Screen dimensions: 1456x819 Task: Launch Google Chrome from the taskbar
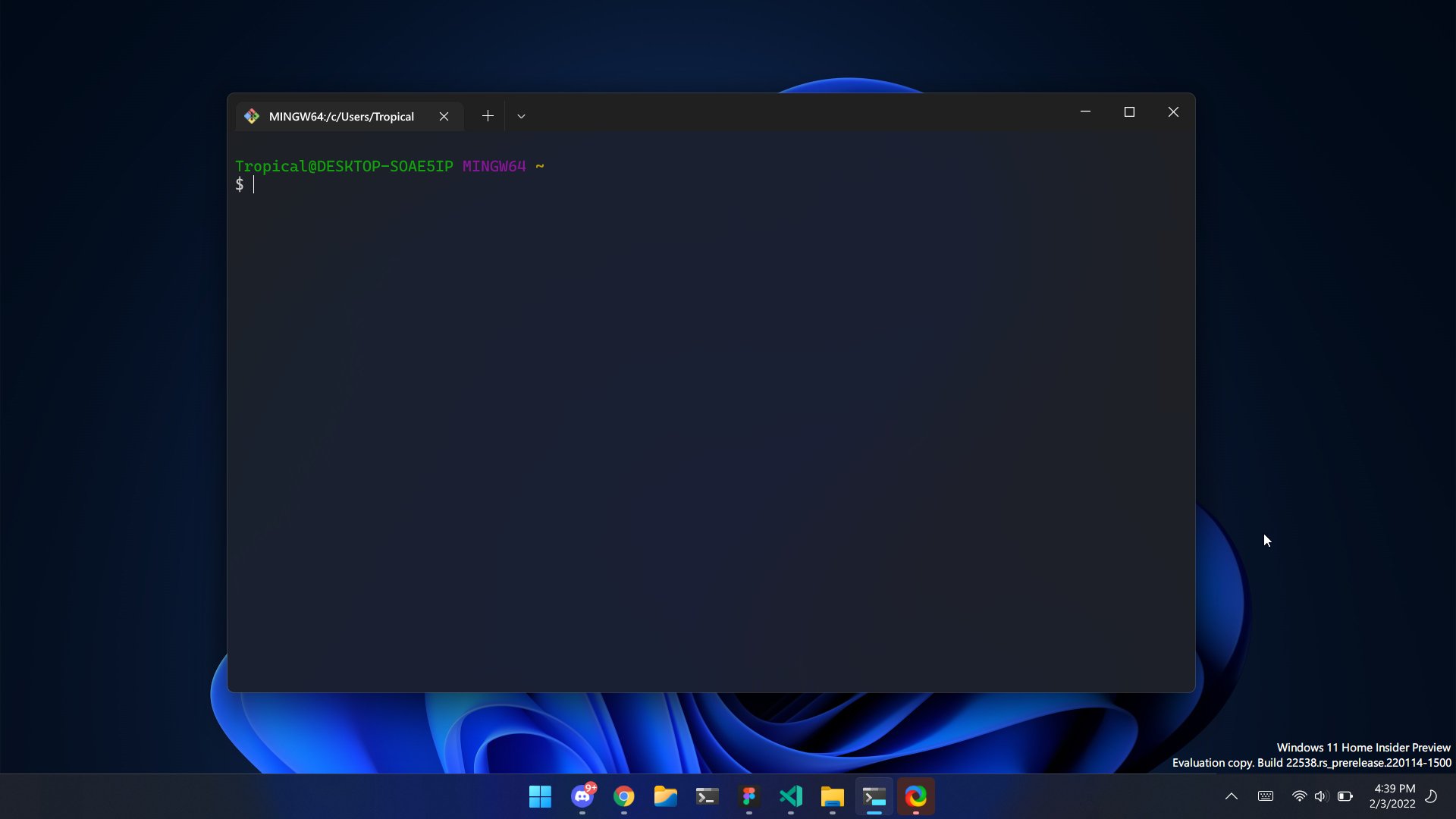tap(623, 797)
